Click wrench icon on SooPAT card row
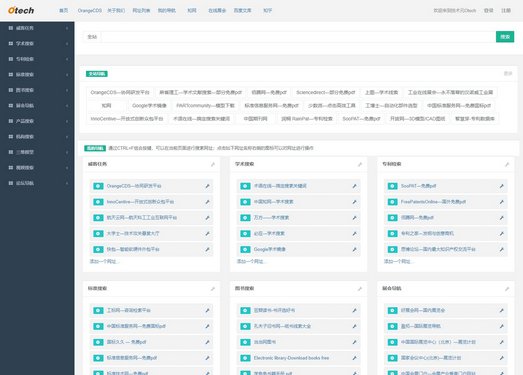 (x=501, y=186)
